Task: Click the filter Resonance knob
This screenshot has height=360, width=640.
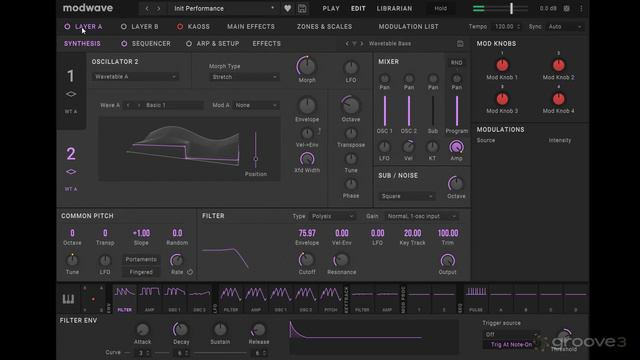Action: click(x=341, y=260)
